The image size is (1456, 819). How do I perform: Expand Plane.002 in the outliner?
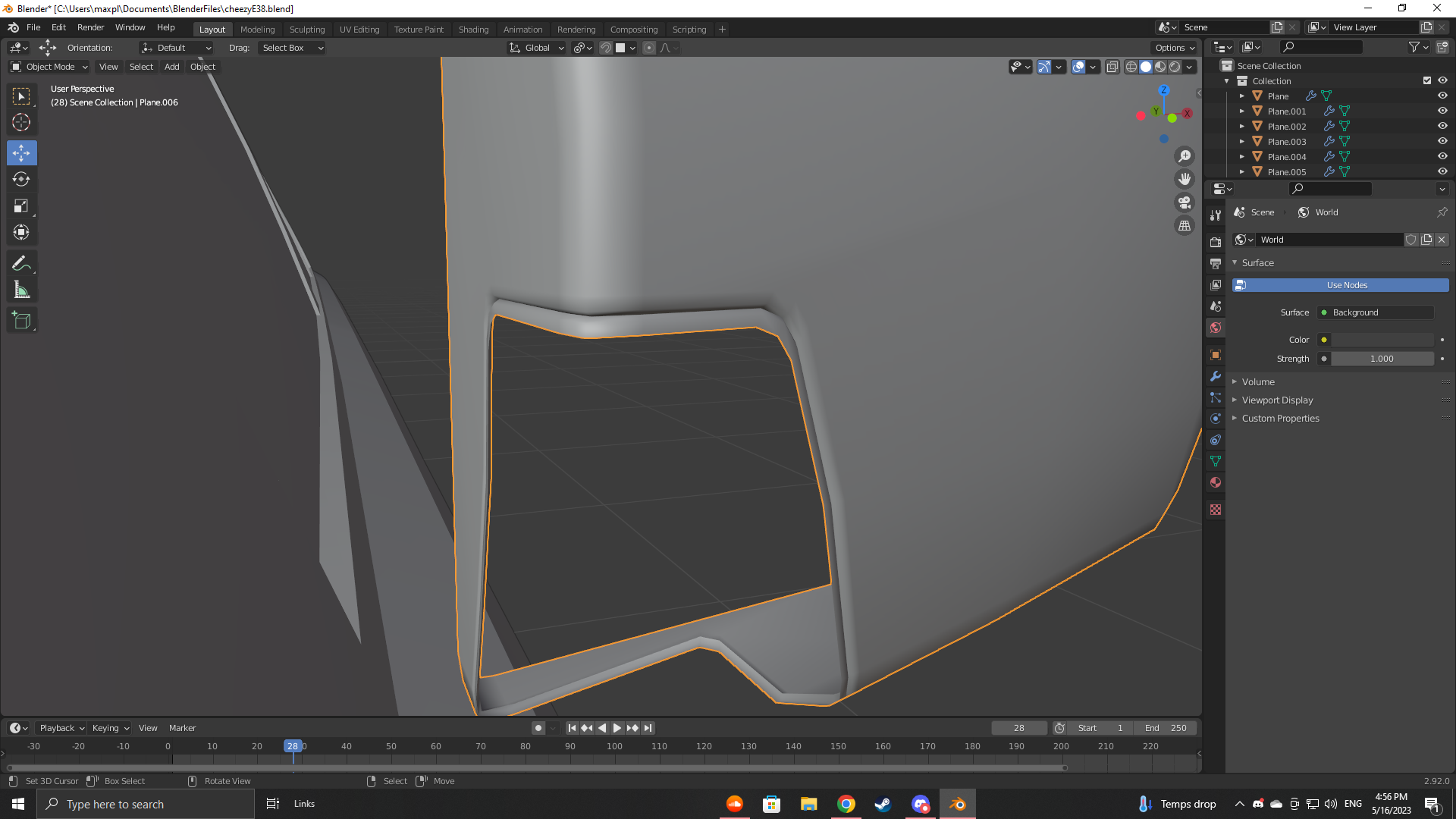(1242, 127)
